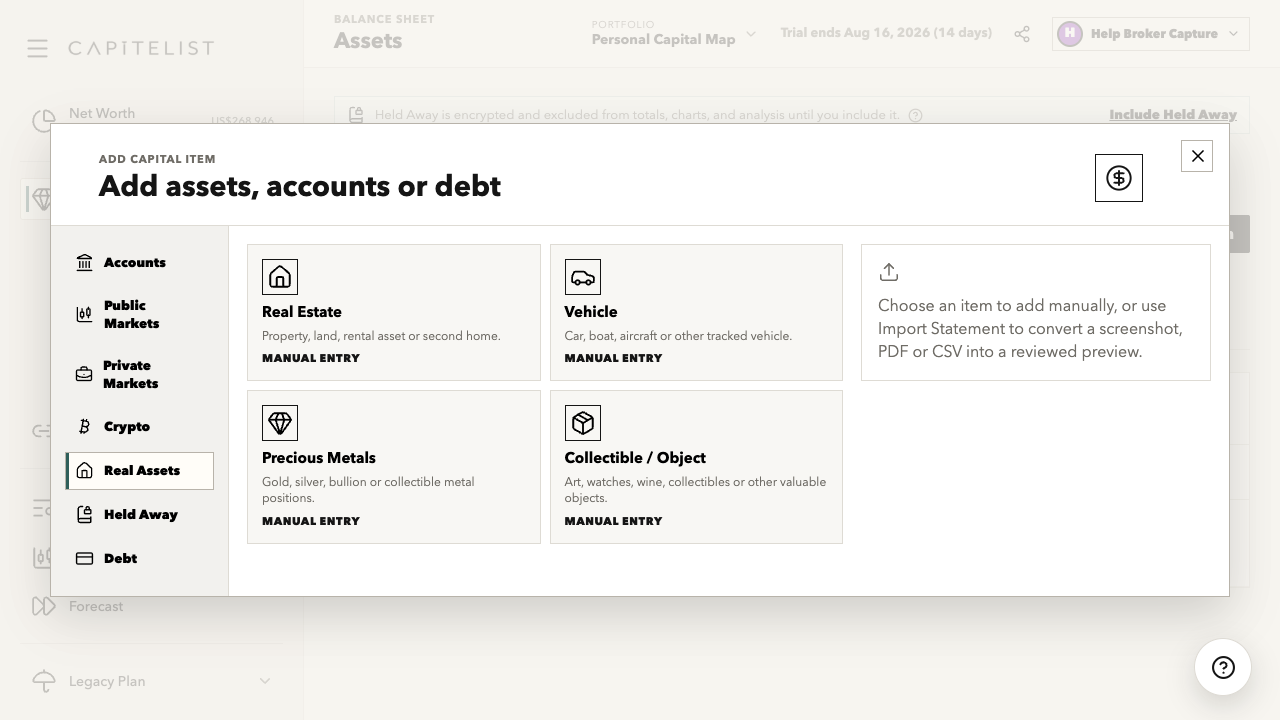Click the Vehicle car icon

tap(582, 277)
